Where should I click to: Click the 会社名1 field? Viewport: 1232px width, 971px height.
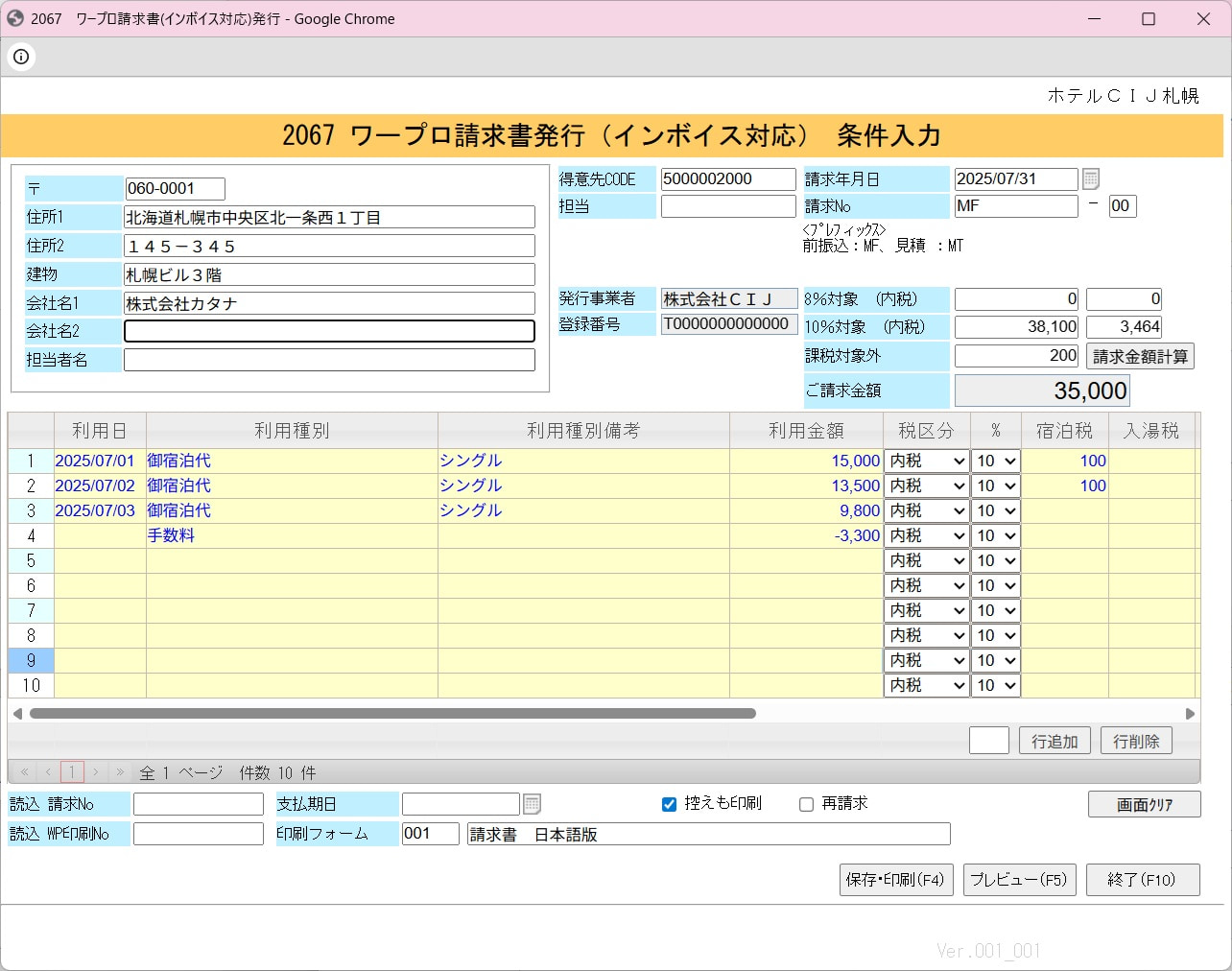(x=329, y=303)
